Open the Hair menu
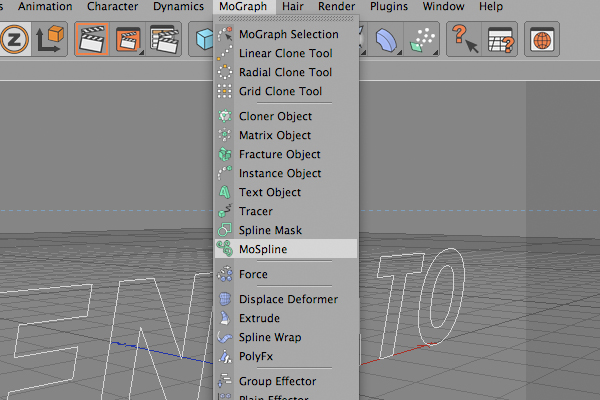 click(293, 7)
